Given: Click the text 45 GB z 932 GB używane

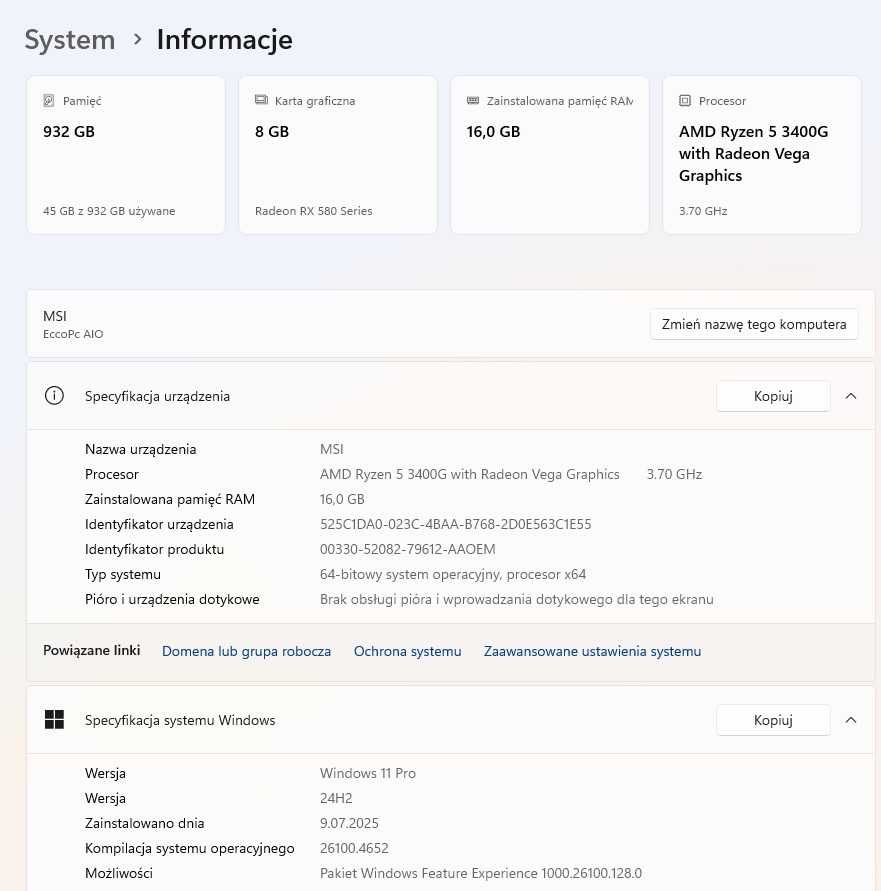Looking at the screenshot, I should coord(109,211).
